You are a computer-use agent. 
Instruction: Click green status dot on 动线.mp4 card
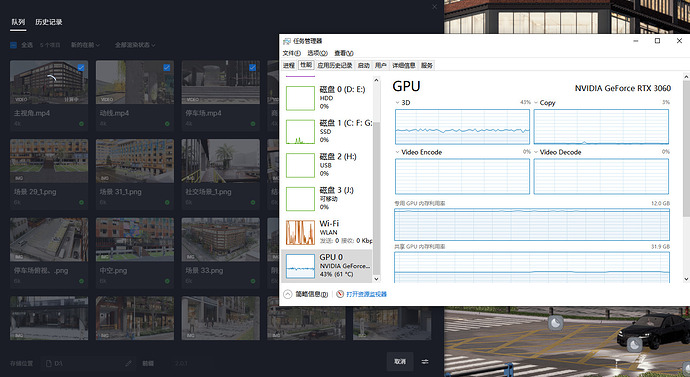167,124
